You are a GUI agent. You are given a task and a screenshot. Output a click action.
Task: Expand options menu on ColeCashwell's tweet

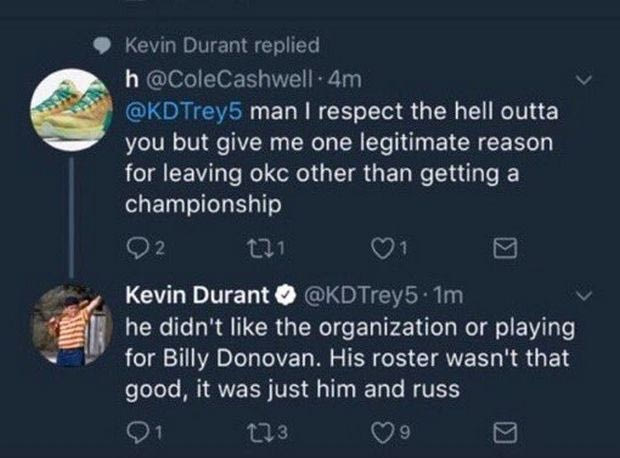tap(587, 78)
